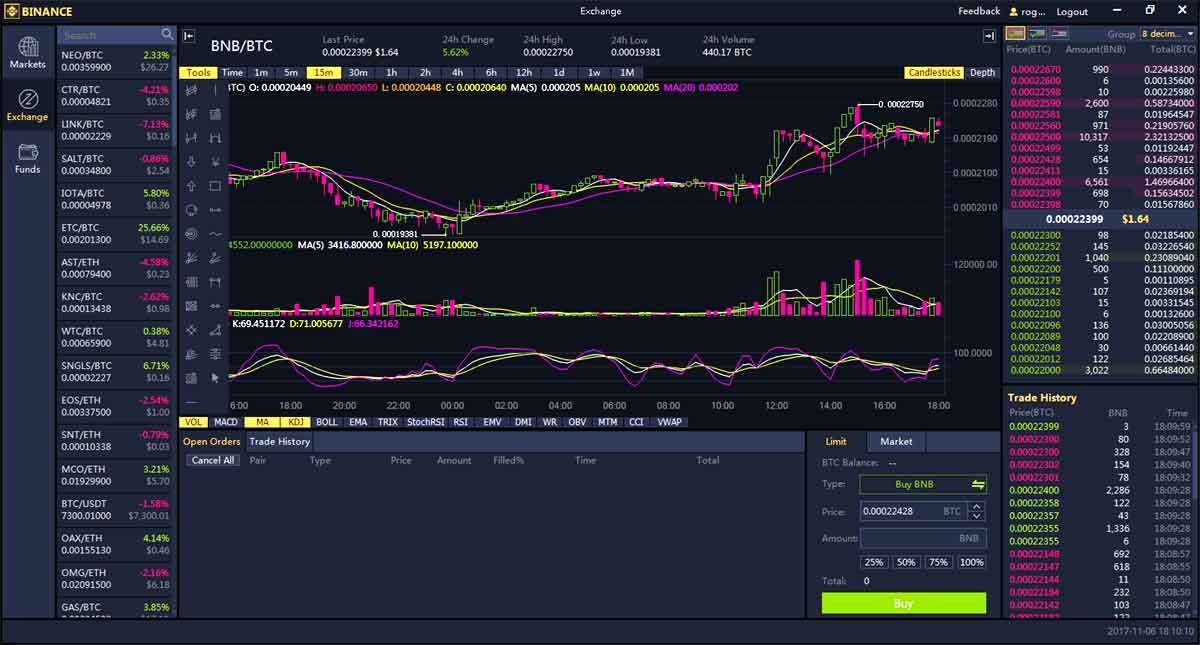Show buy orders only book view
Viewport: 1200px width, 645px height.
point(1037,33)
